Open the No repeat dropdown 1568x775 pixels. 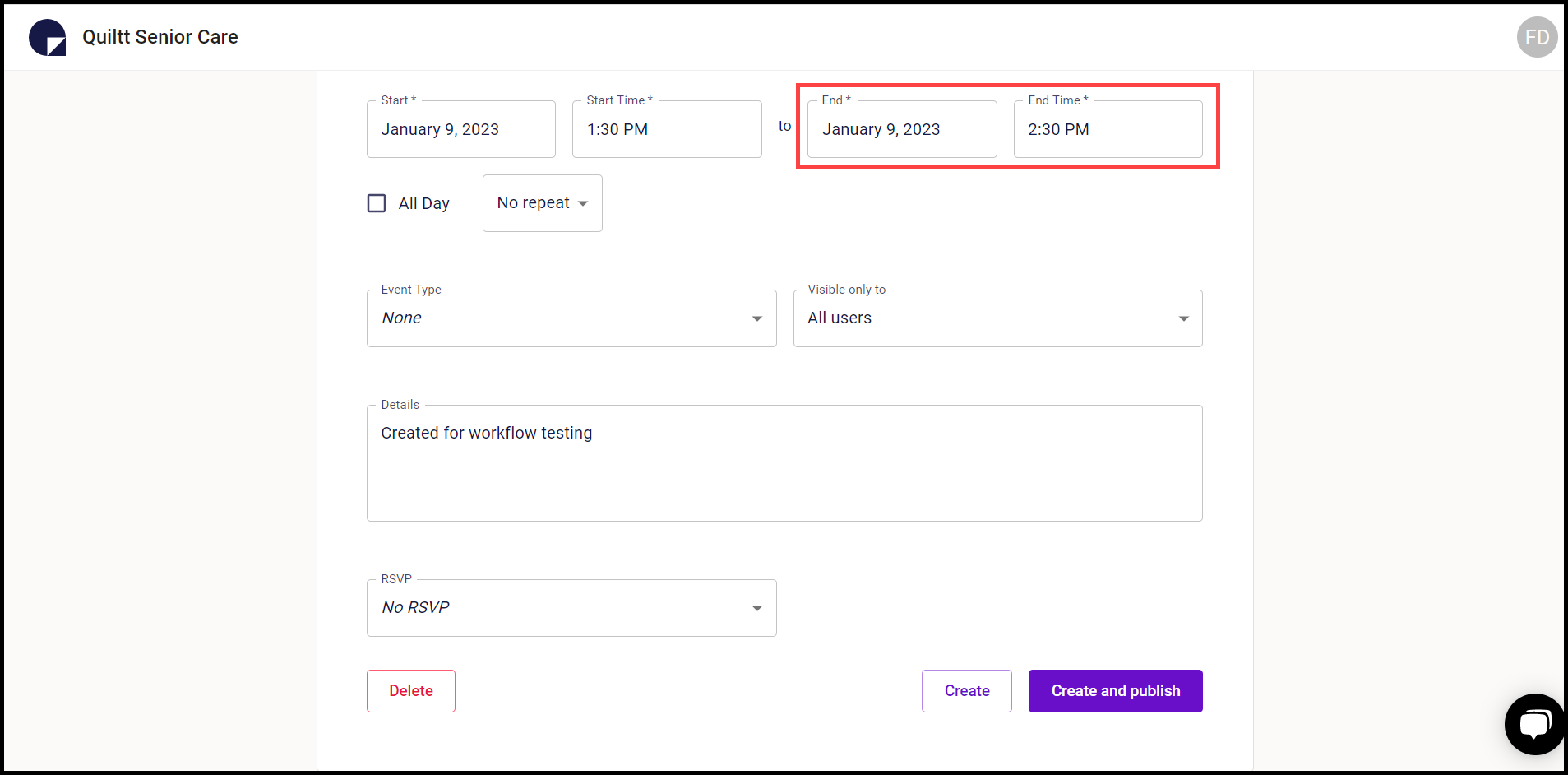pyautogui.click(x=543, y=203)
